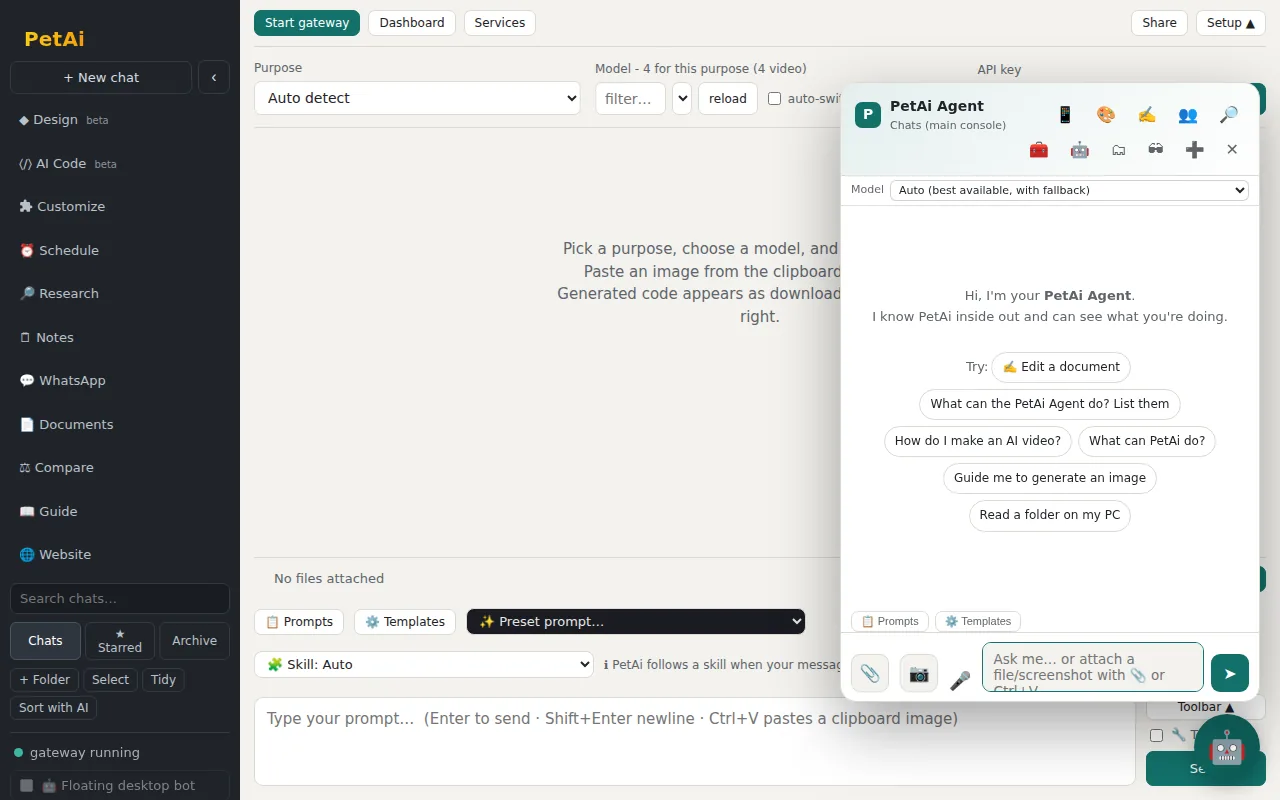1280x800 pixels.
Task: Switch to the Chats tab in sidebar
Action: [x=45, y=641]
